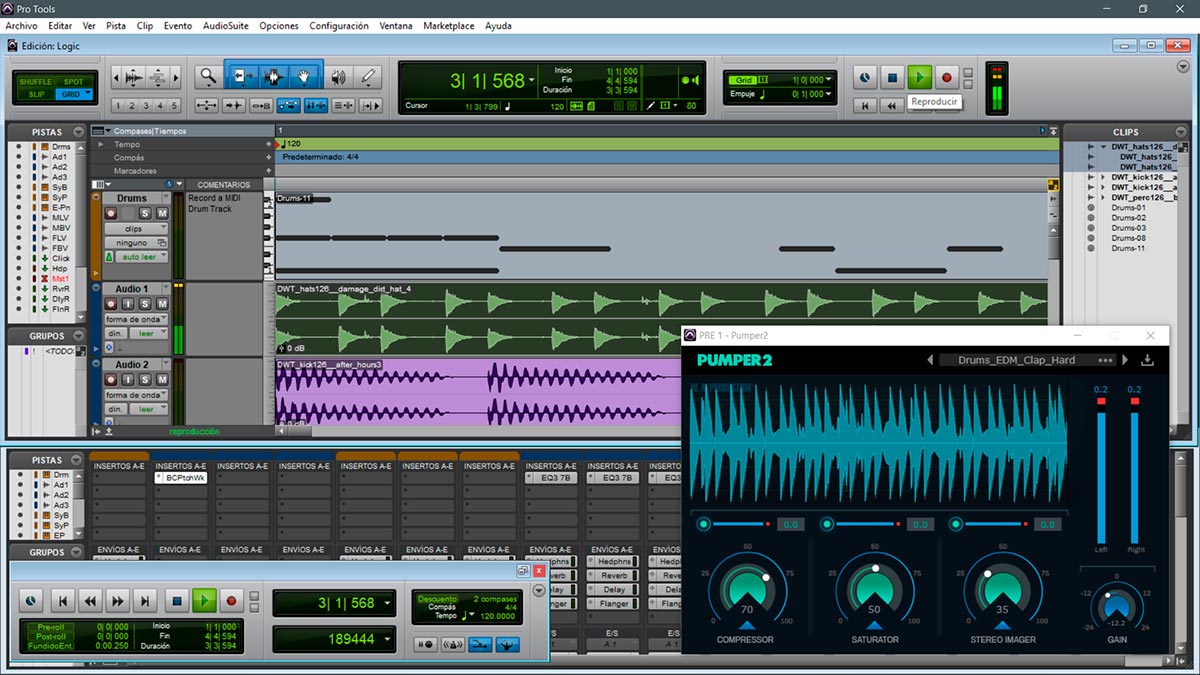Viewport: 1200px width, 675px height.
Task: Click Play in the floating Transport window
Action: click(204, 601)
